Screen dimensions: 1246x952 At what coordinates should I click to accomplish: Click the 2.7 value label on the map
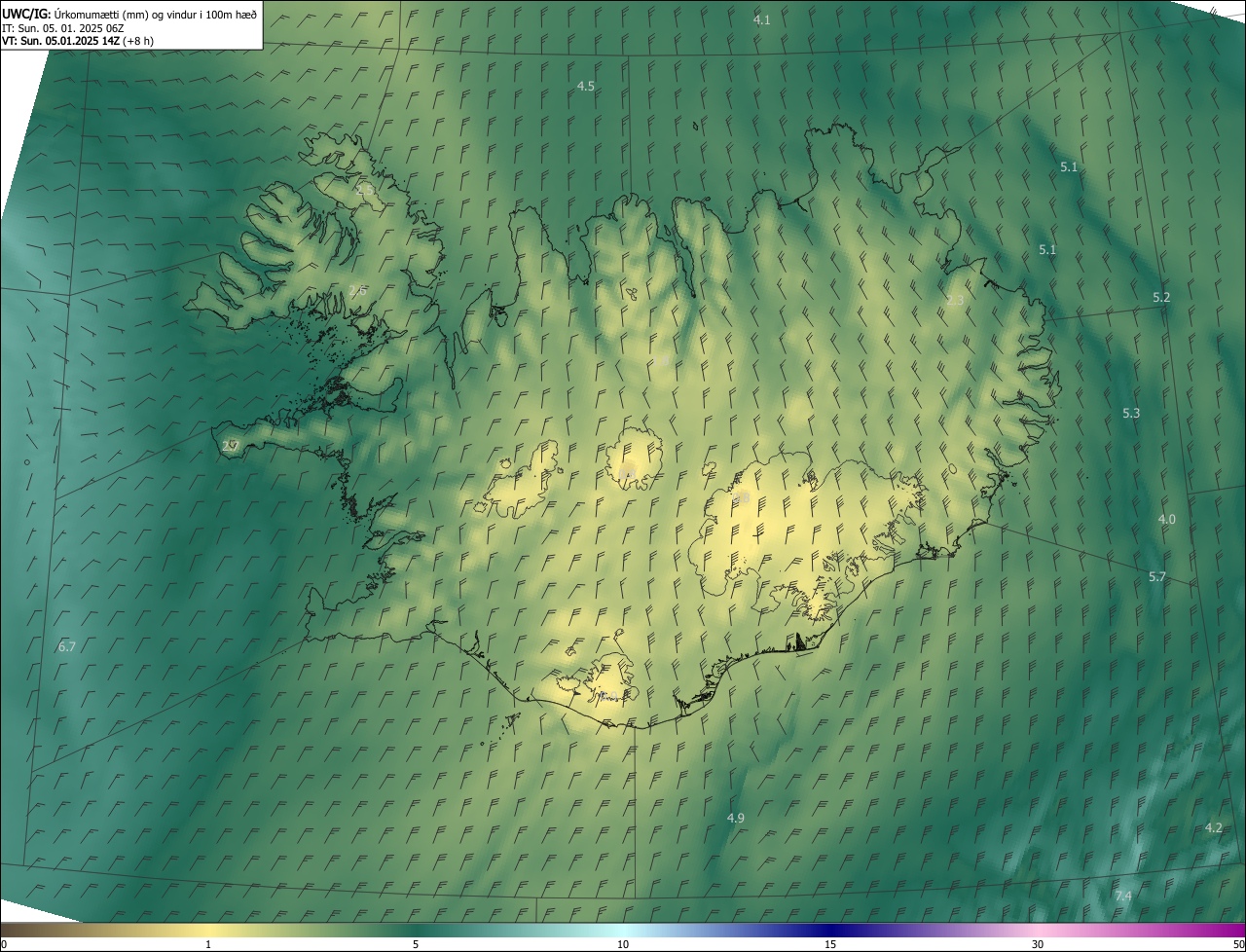tap(231, 446)
